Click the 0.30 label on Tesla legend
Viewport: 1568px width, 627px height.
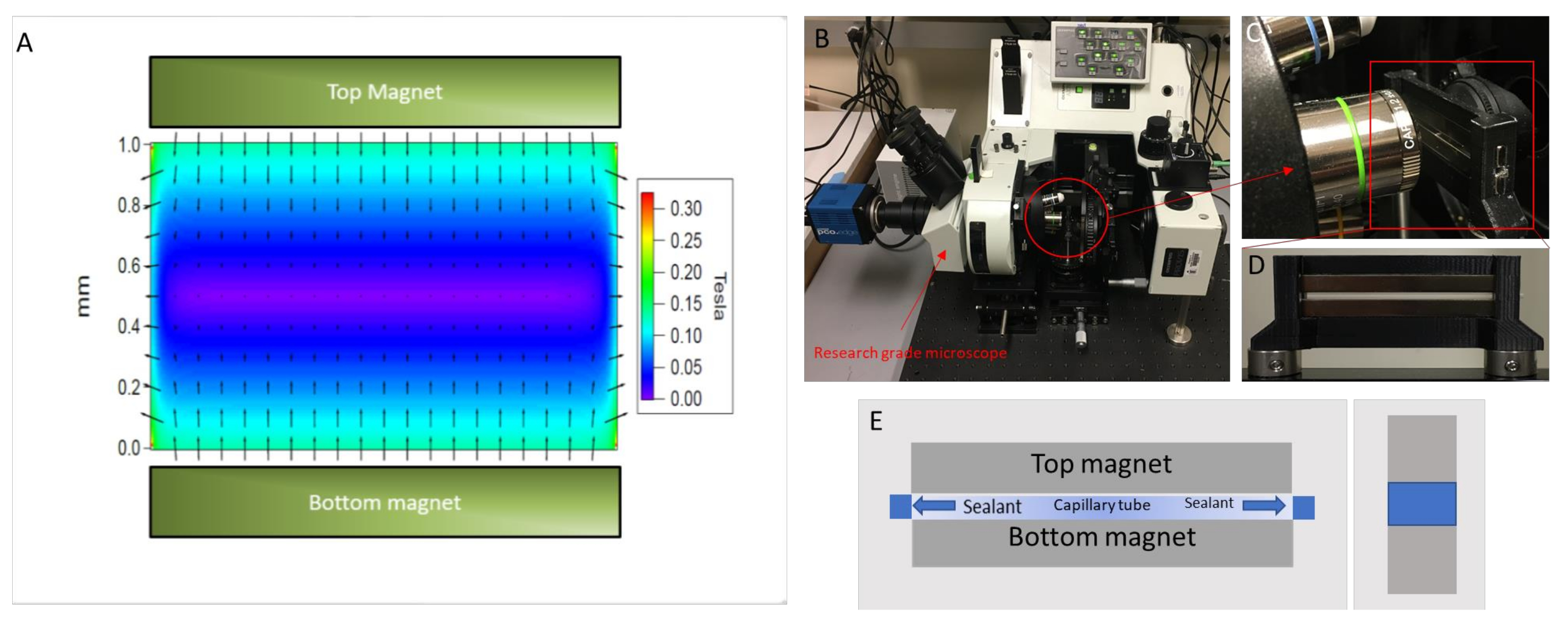click(x=685, y=209)
